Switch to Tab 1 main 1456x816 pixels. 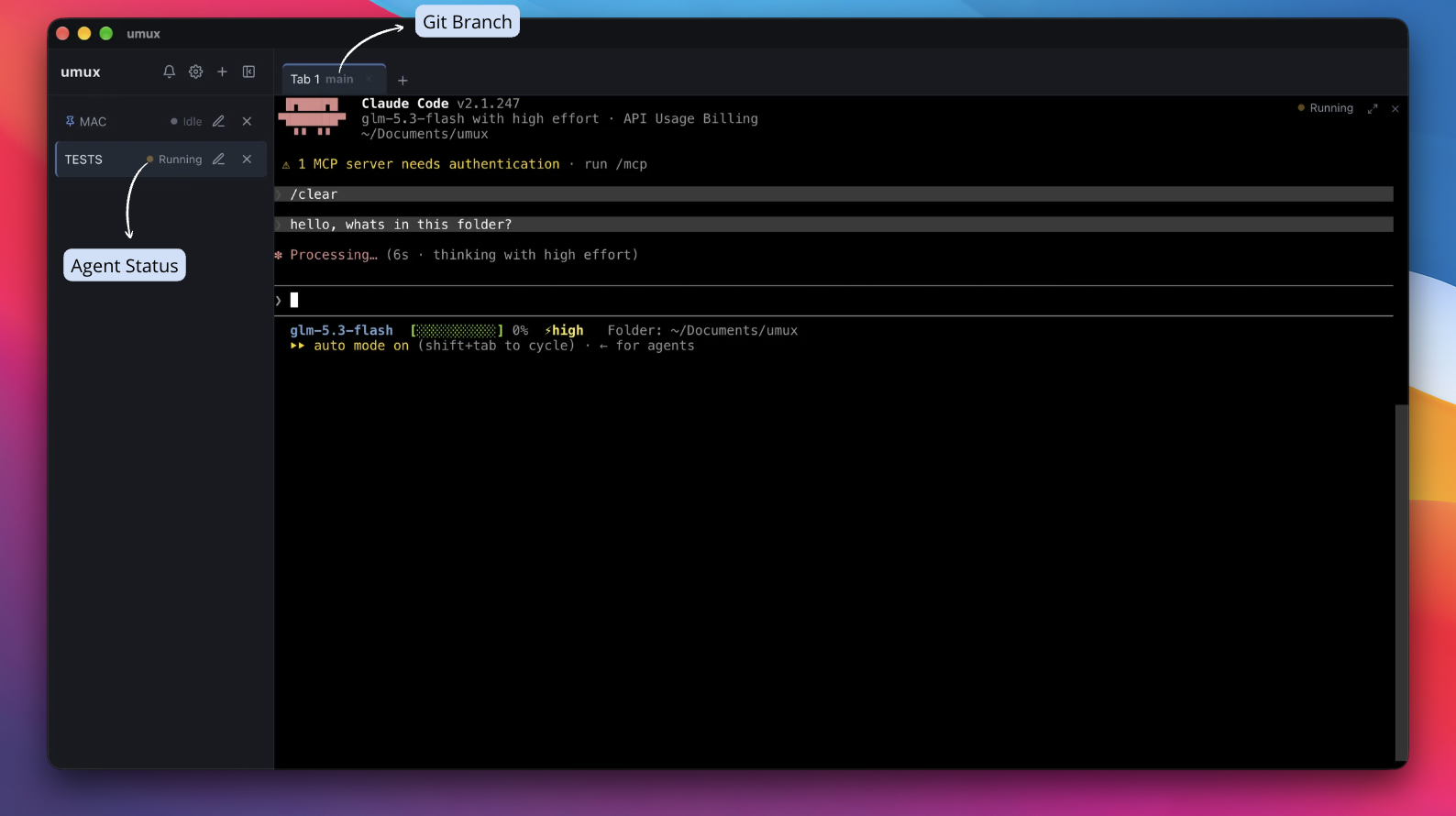point(334,79)
